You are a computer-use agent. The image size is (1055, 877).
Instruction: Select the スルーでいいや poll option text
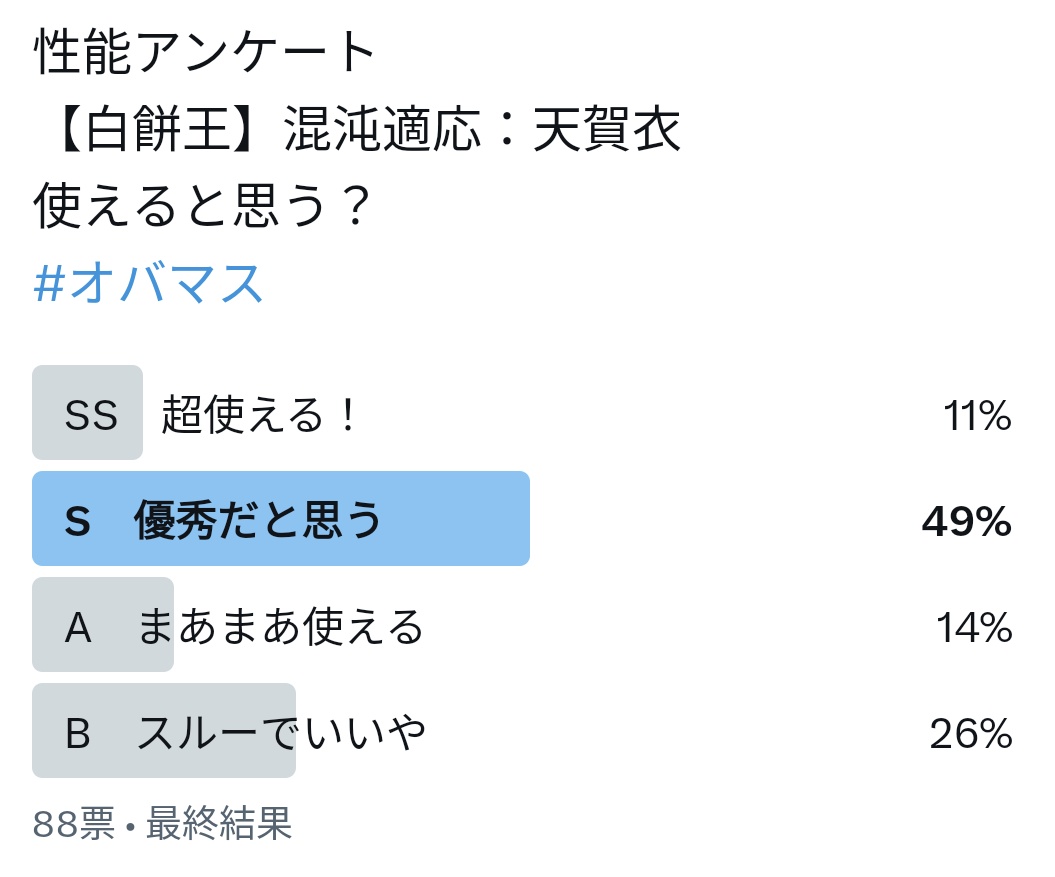point(281,732)
